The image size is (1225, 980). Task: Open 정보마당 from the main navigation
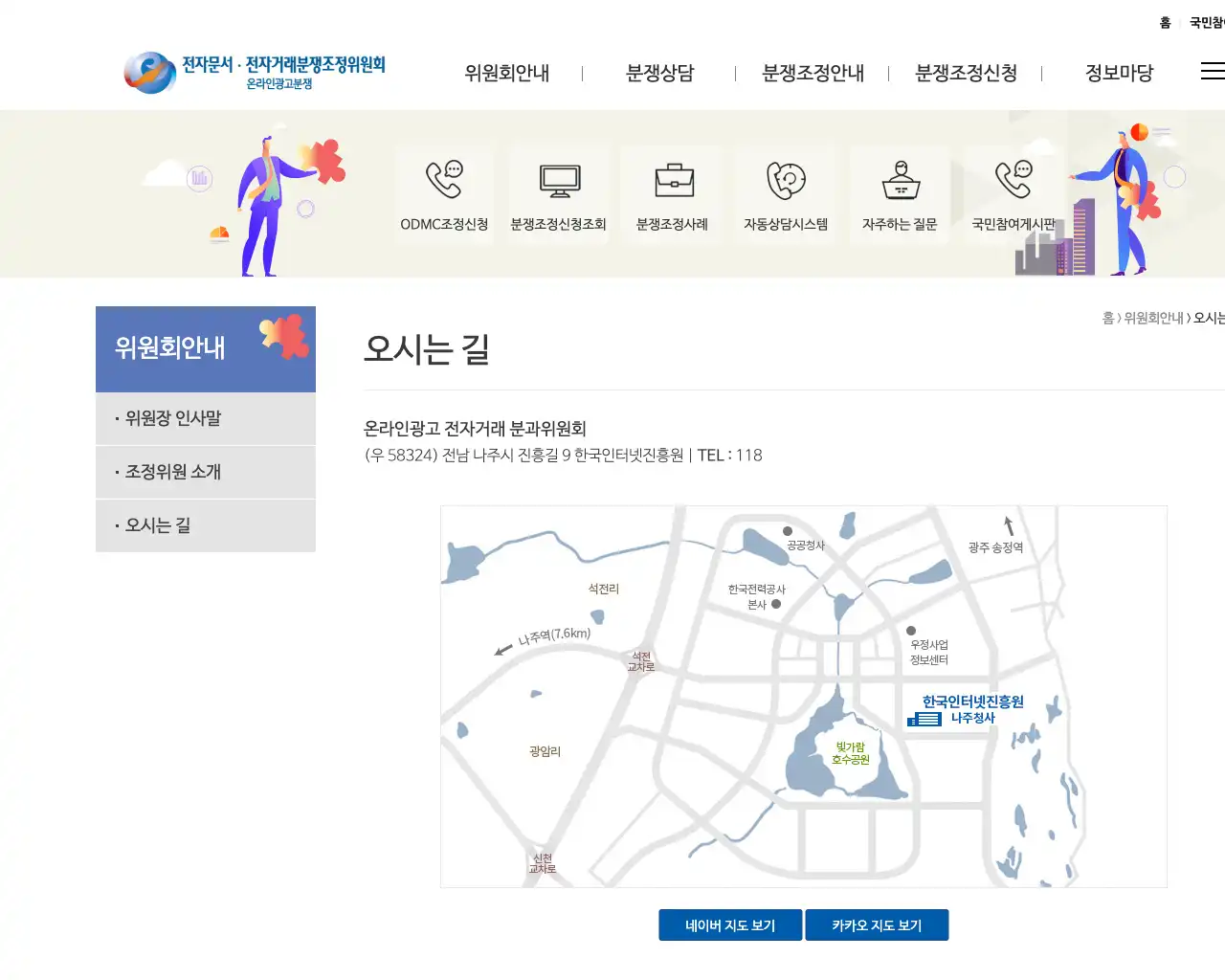[x=1118, y=73]
